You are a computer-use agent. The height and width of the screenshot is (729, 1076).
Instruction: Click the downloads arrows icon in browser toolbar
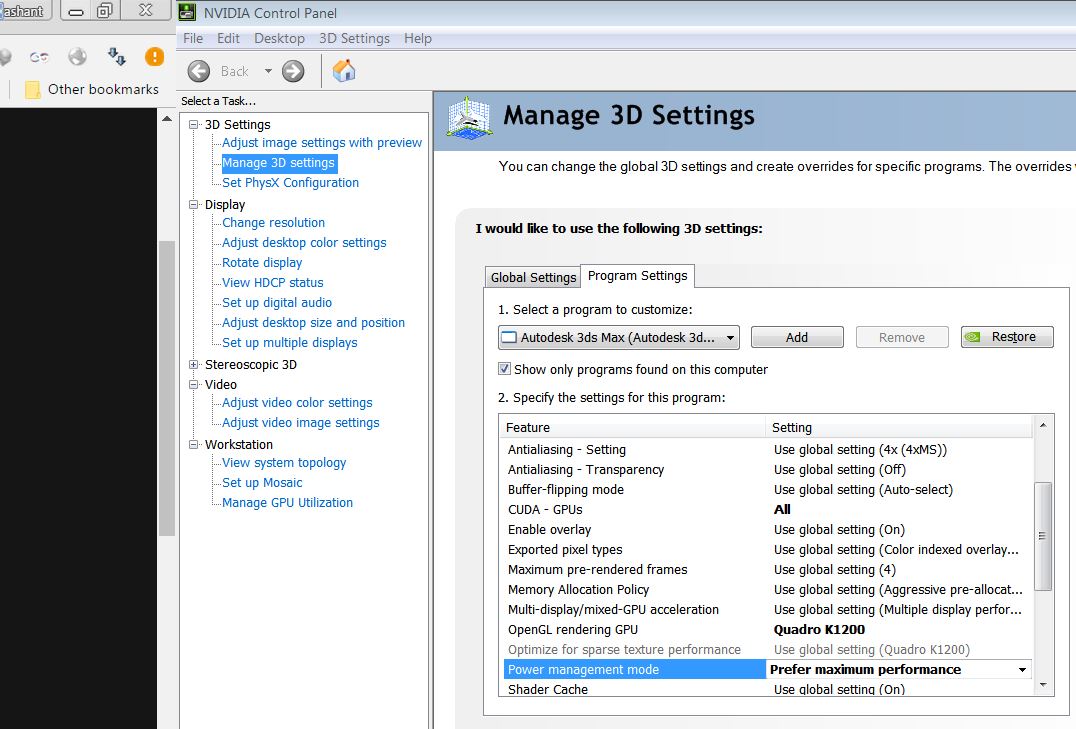(x=117, y=56)
